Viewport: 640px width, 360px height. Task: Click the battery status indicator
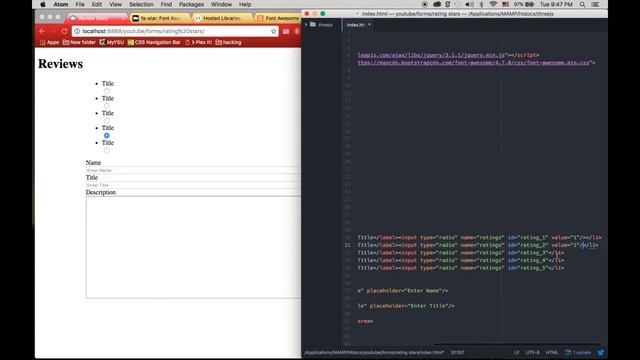(x=524, y=4)
